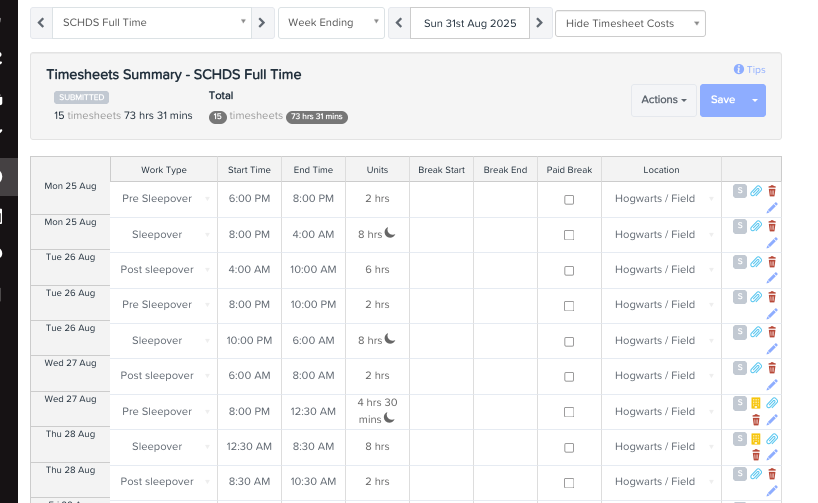The height and width of the screenshot is (503, 818).
Task: Edit the Mon 25 Aug Pre Sleepover entry
Action: click(772, 208)
